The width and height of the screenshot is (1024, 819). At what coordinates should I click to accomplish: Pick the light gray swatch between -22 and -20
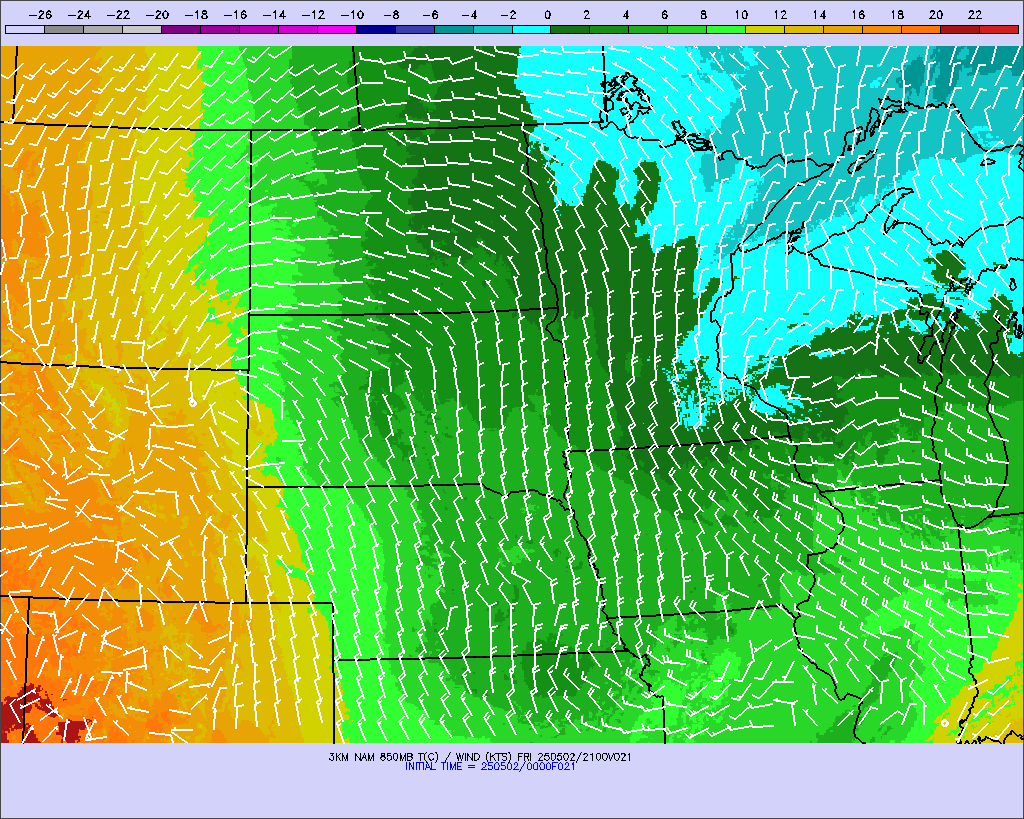coord(142,29)
